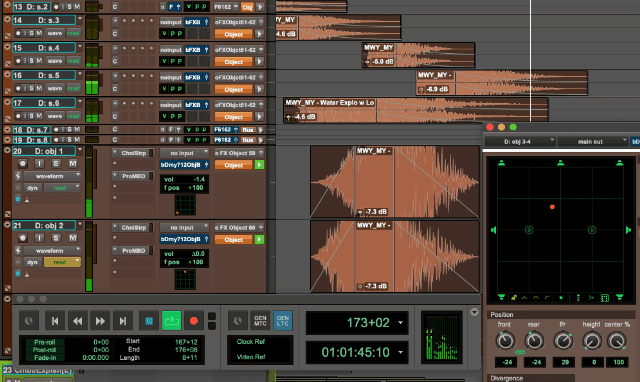Image resolution: width=640 pixels, height=382 pixels.
Task: Click the main counter 173+02 display
Action: coord(357,322)
